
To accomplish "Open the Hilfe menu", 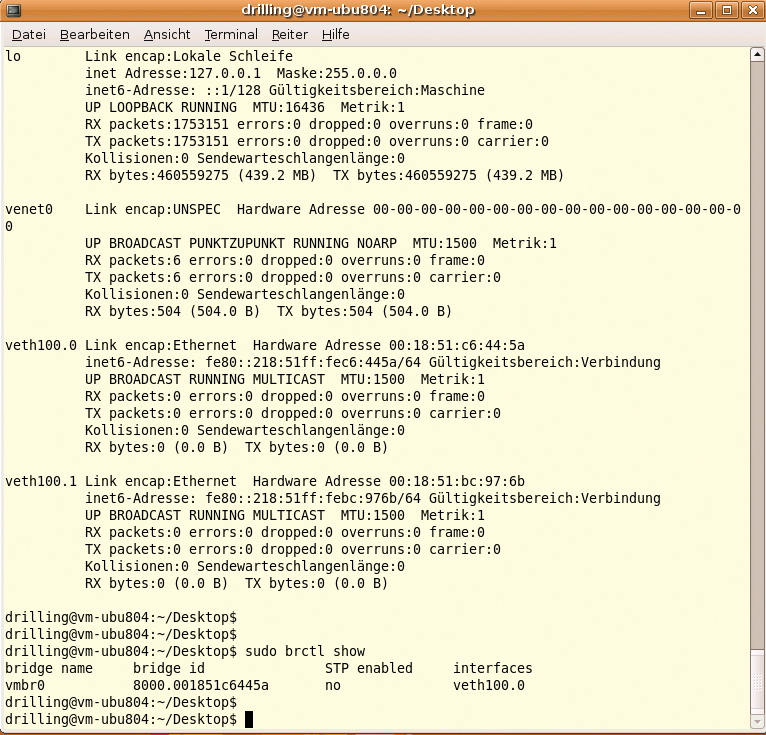I will coord(335,34).
